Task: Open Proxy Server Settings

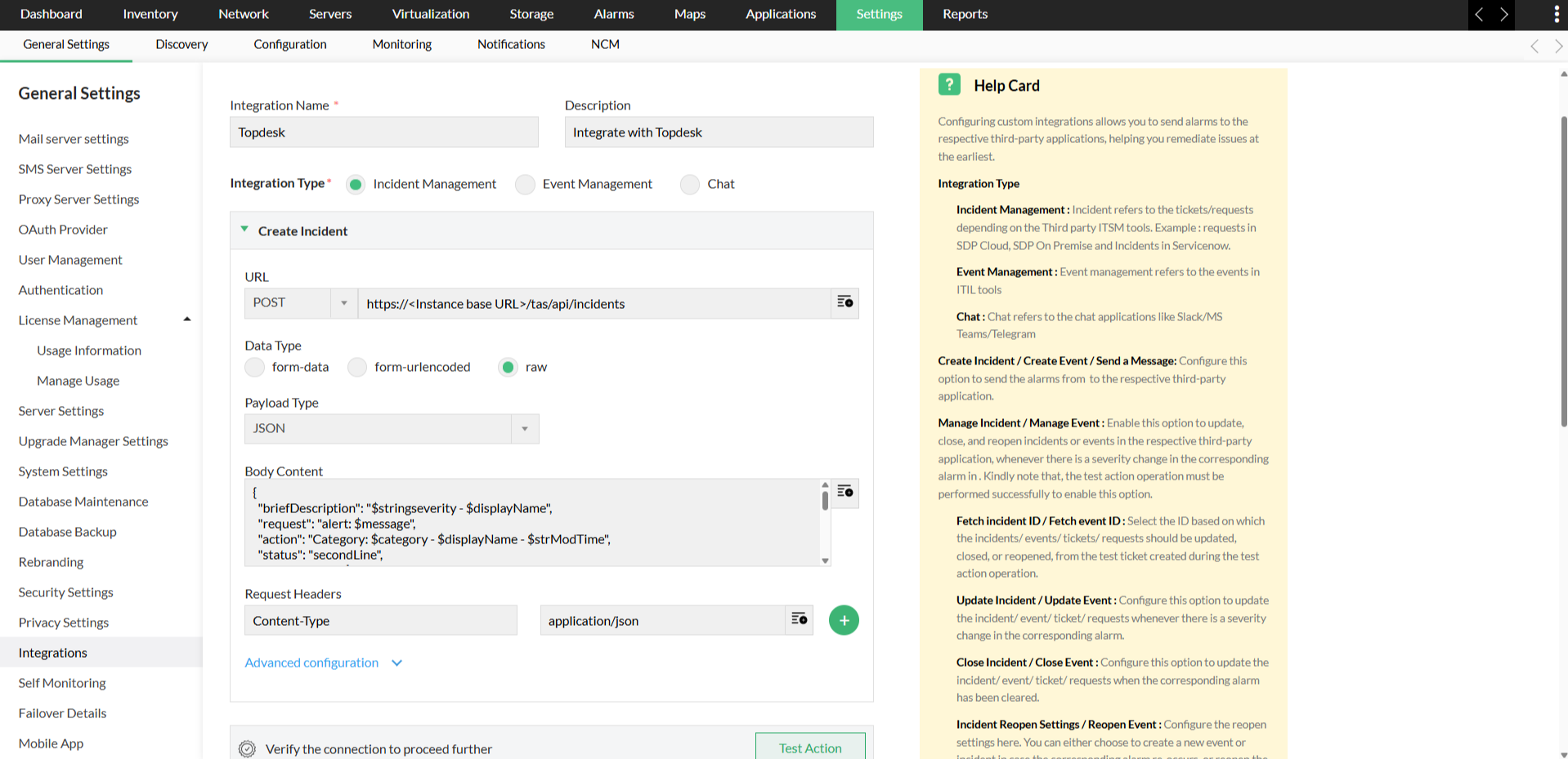Action: pyautogui.click(x=78, y=199)
